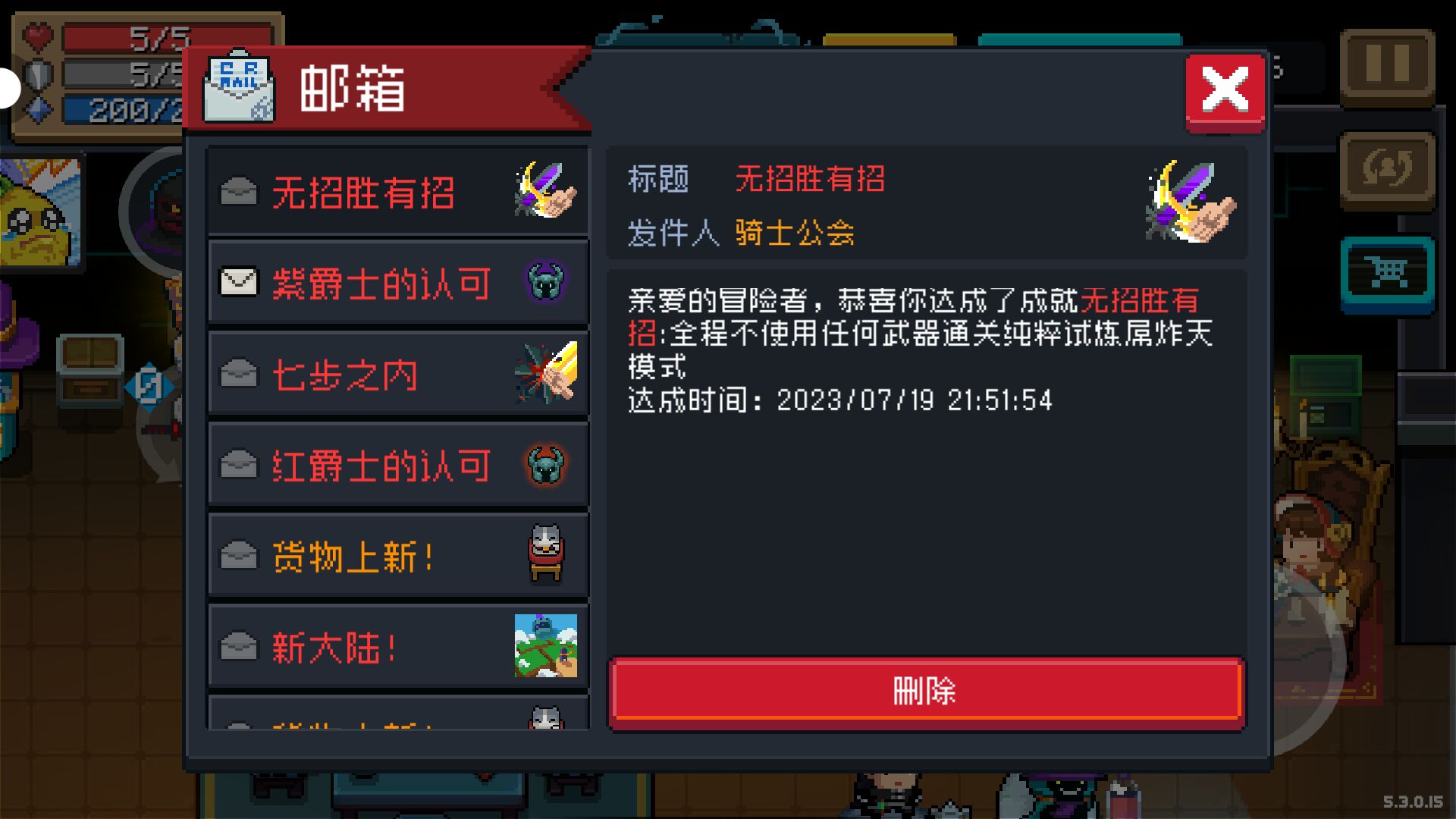Open the 无招胜有招 mail
Screen dimensions: 1456x819
(398, 191)
